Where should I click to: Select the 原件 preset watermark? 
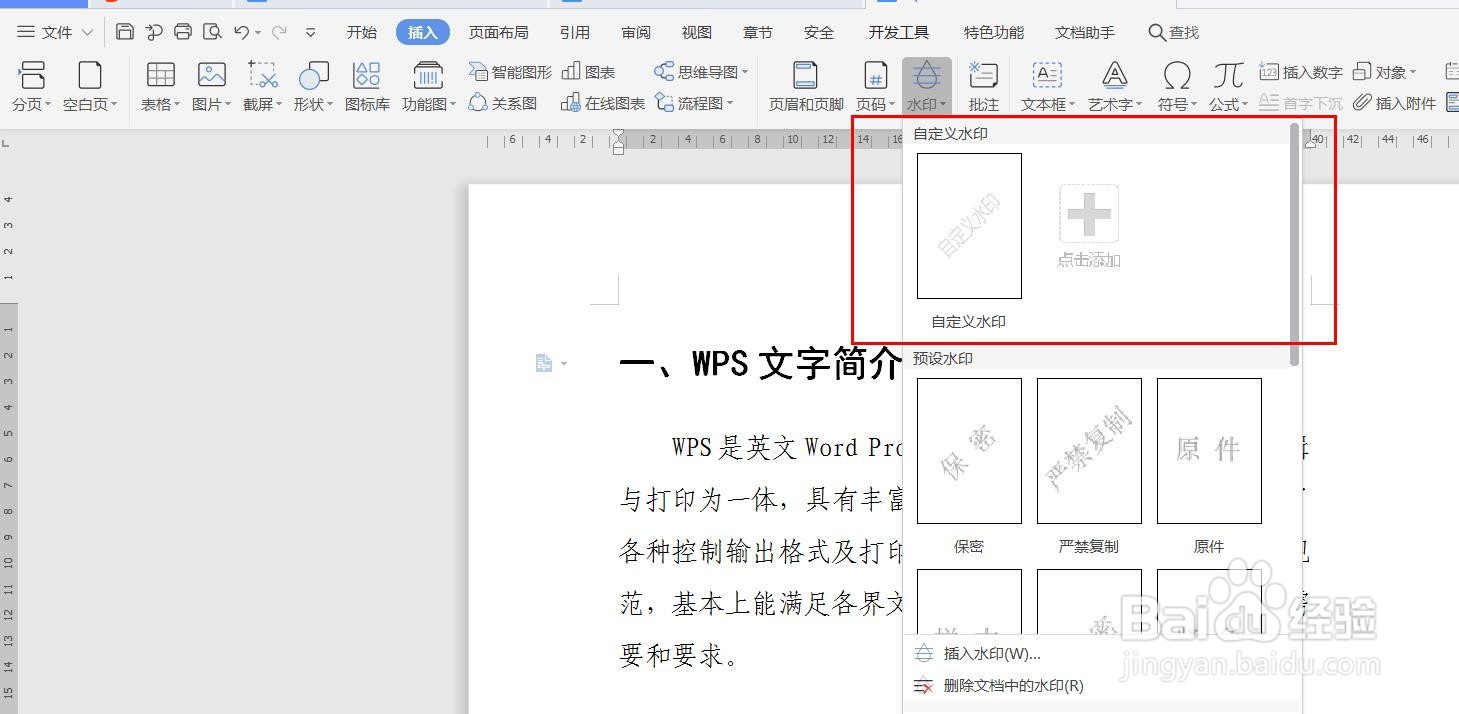click(1209, 451)
